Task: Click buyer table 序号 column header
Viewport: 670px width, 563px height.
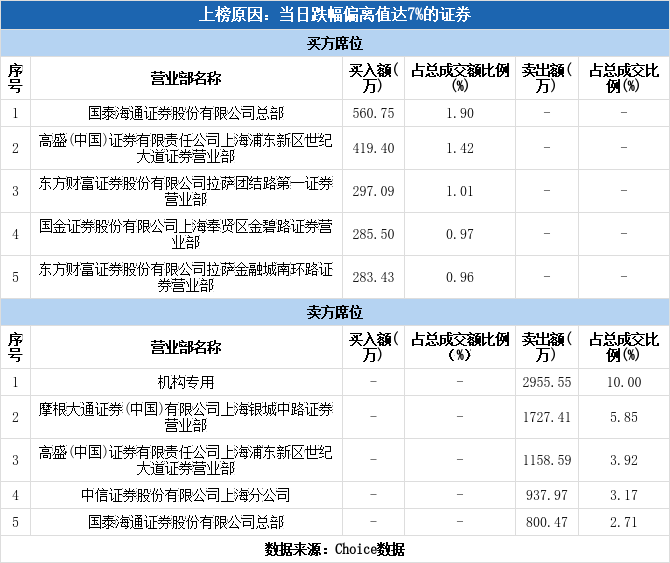Action: click(15, 78)
